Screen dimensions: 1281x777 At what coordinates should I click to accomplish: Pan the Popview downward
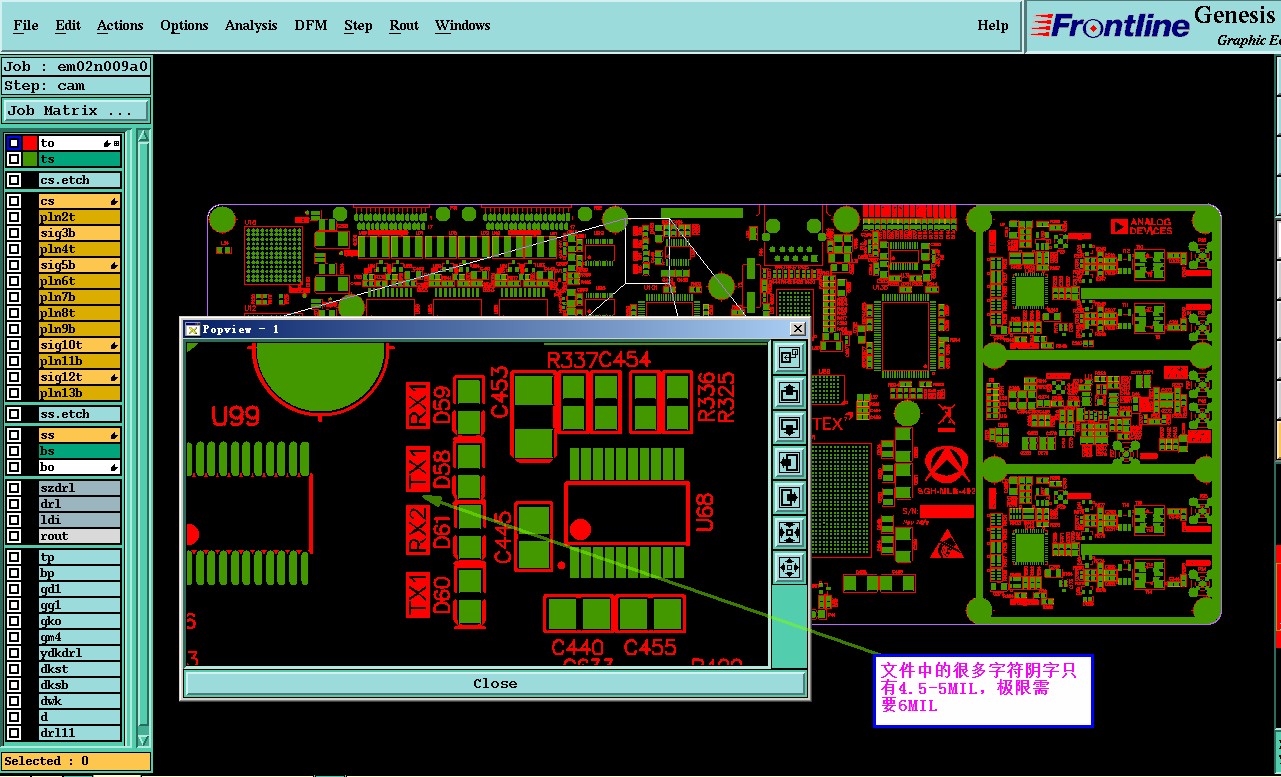[789, 428]
